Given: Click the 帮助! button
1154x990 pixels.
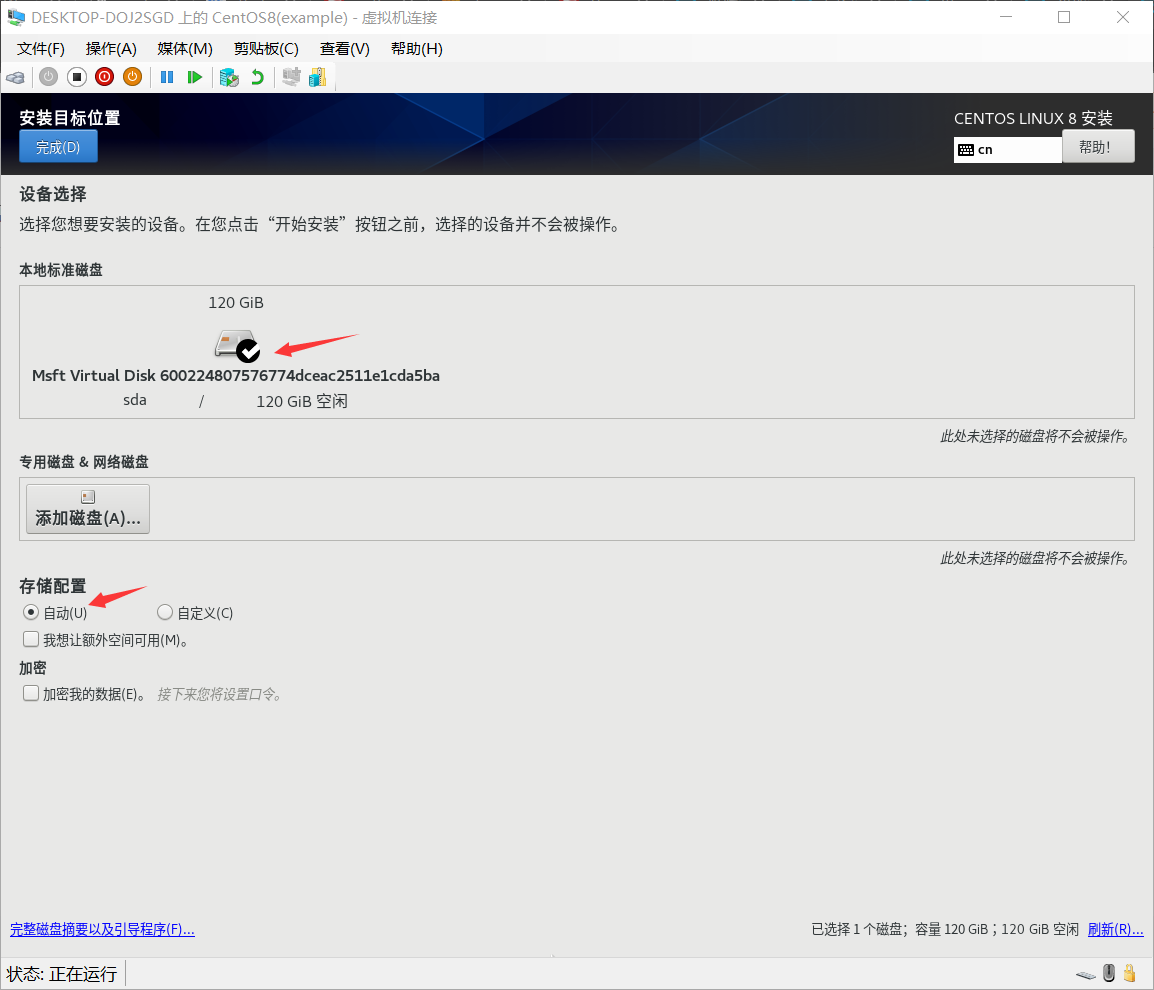Looking at the screenshot, I should (x=1097, y=147).
